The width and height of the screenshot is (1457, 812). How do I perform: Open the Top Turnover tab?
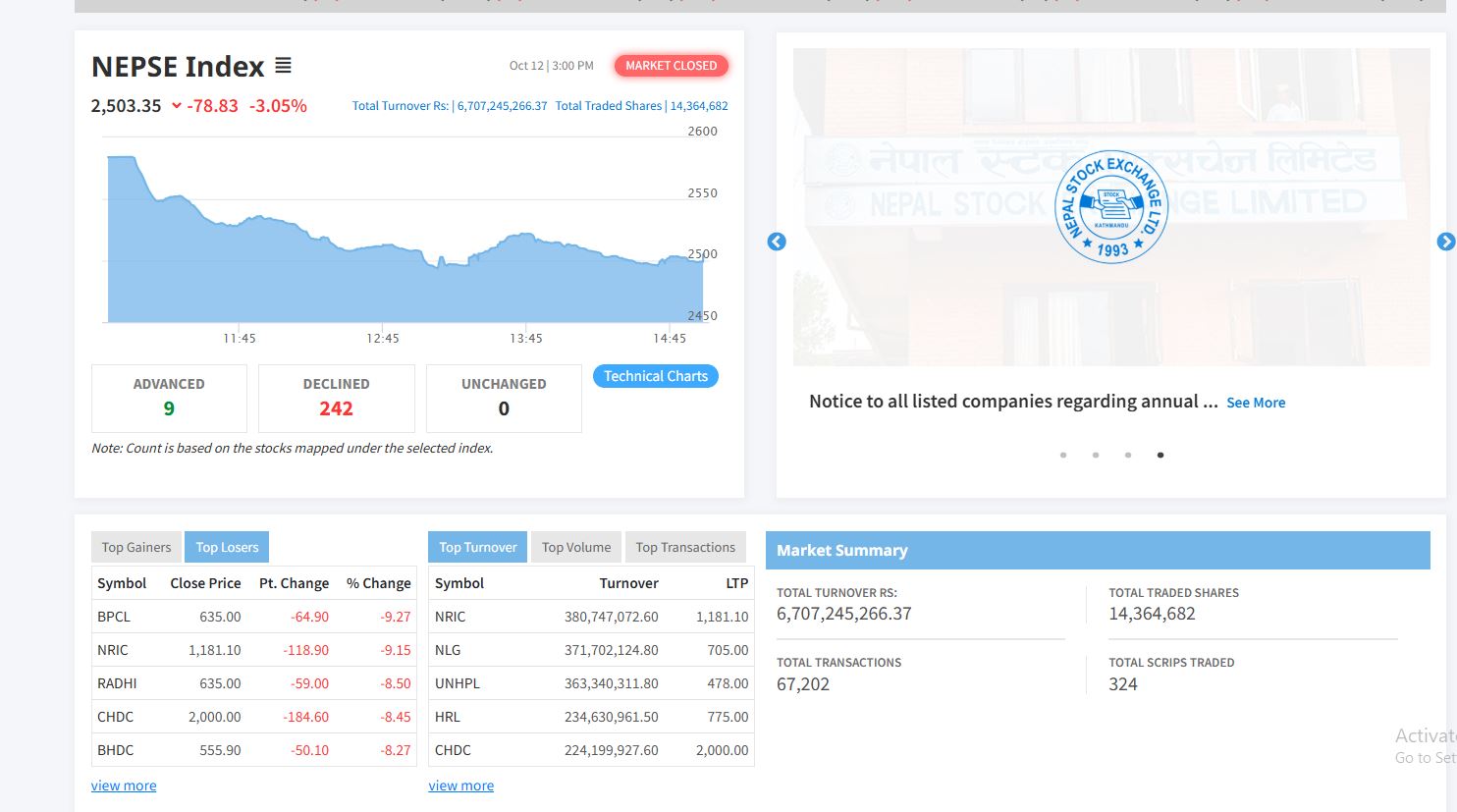[x=477, y=547]
